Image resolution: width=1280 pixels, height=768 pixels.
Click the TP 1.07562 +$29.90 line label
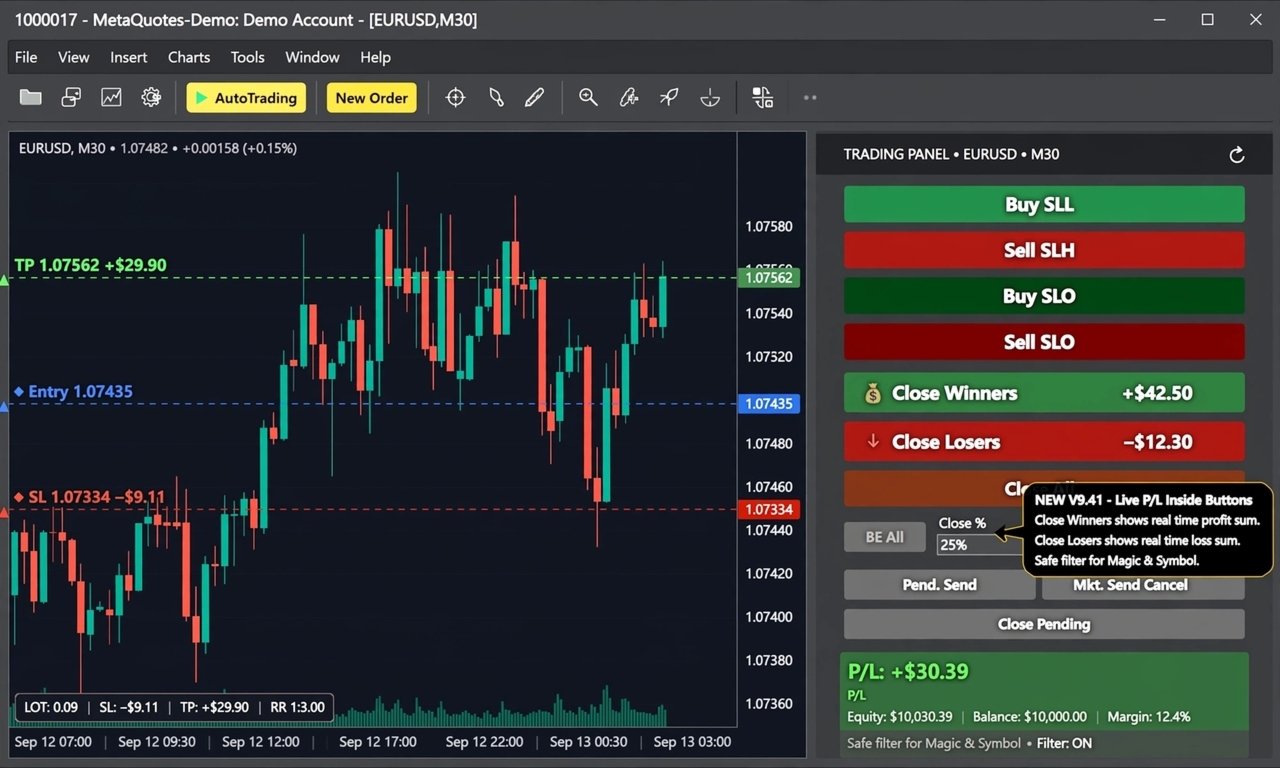(x=90, y=265)
